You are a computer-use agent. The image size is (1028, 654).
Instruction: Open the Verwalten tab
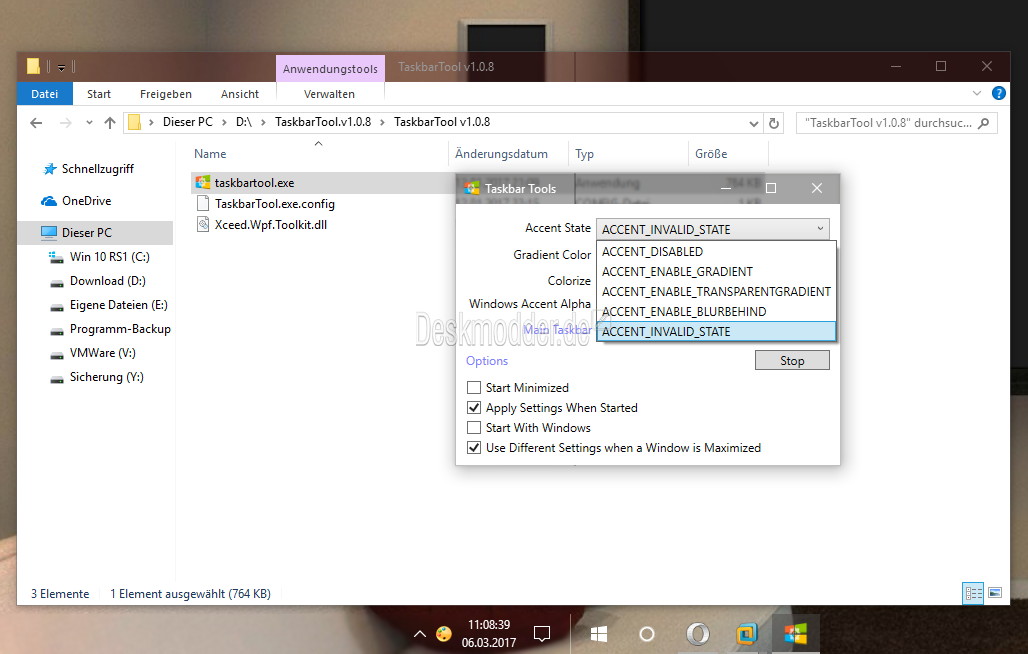[x=329, y=94]
